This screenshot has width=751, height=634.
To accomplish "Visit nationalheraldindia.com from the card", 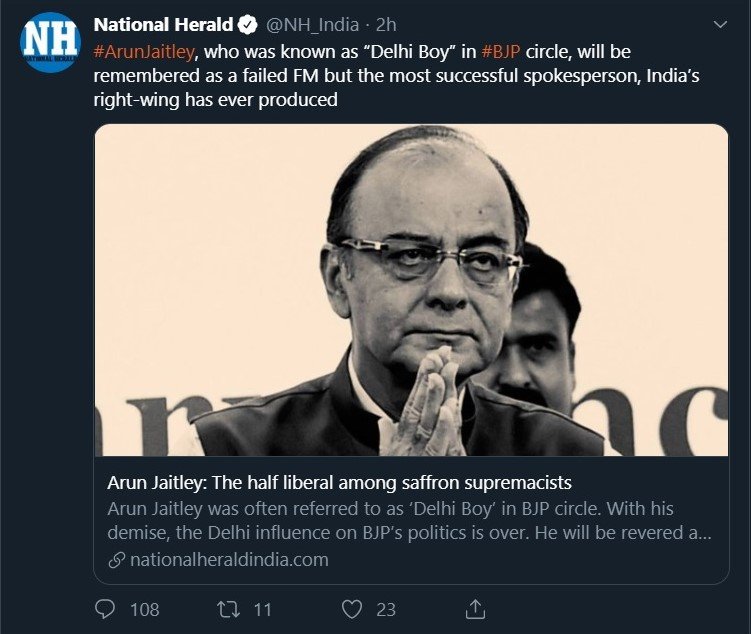I will click(x=229, y=560).
